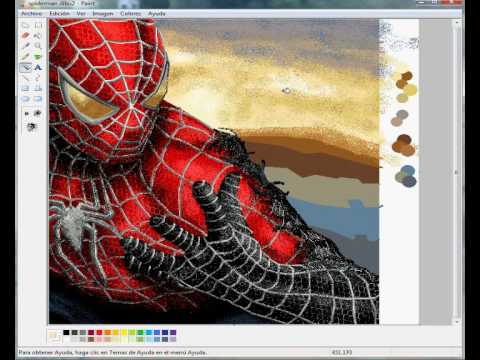Click the foreground/background color indicator box
Viewport: 480px width, 360px height.
[54, 336]
